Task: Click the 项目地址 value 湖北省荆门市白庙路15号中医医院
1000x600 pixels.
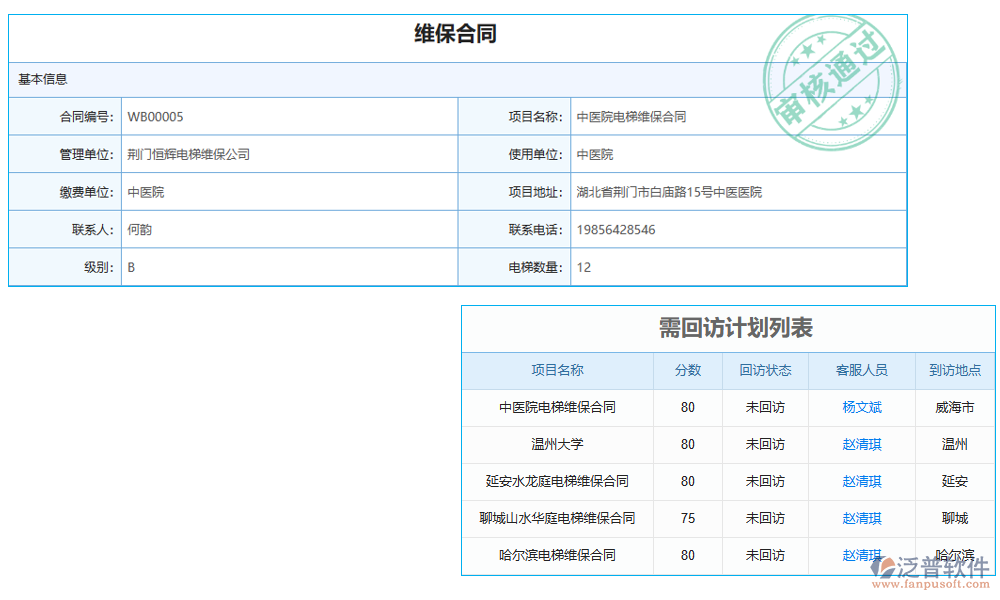Action: [669, 192]
